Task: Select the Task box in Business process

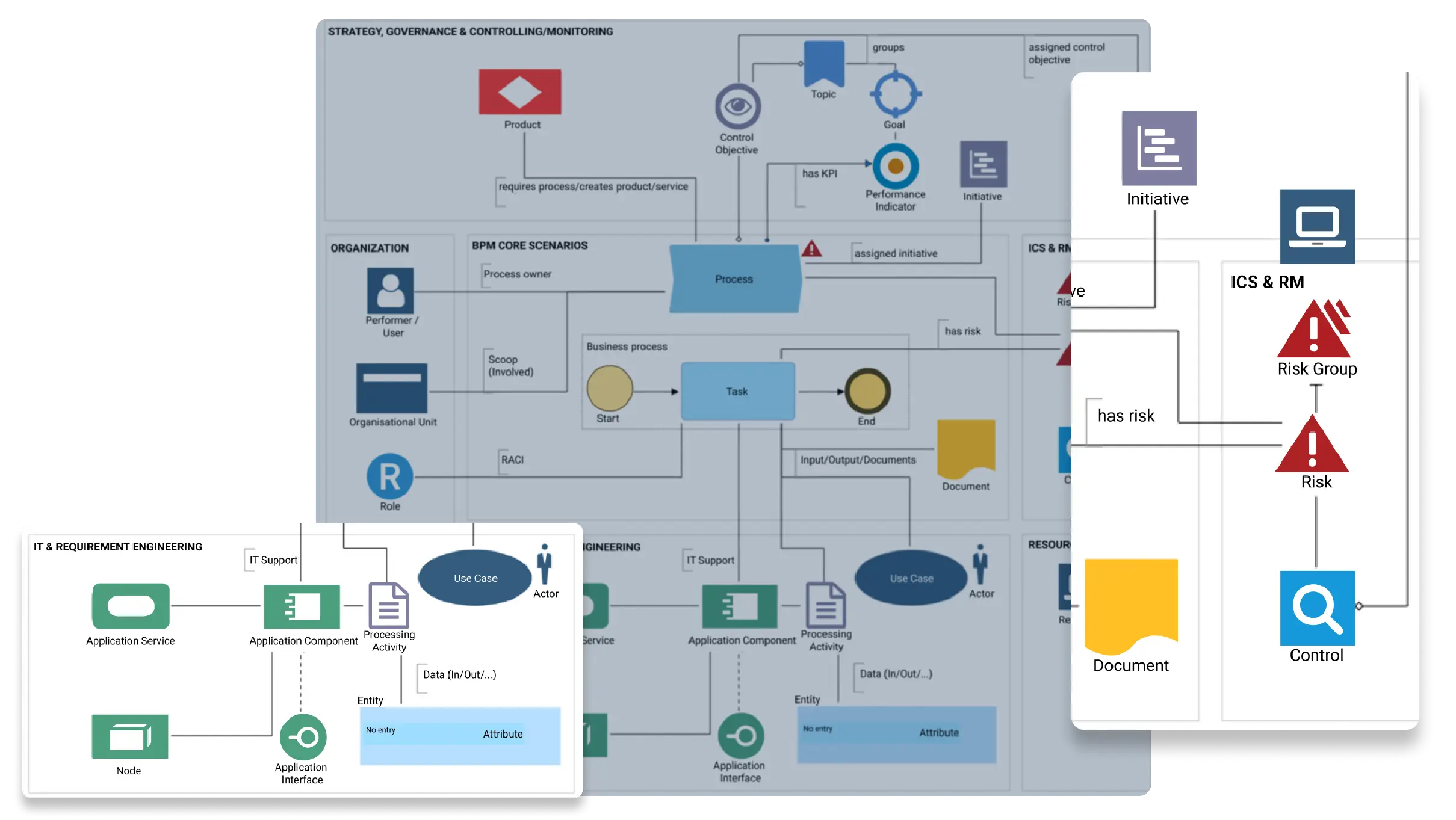Action: [737, 391]
